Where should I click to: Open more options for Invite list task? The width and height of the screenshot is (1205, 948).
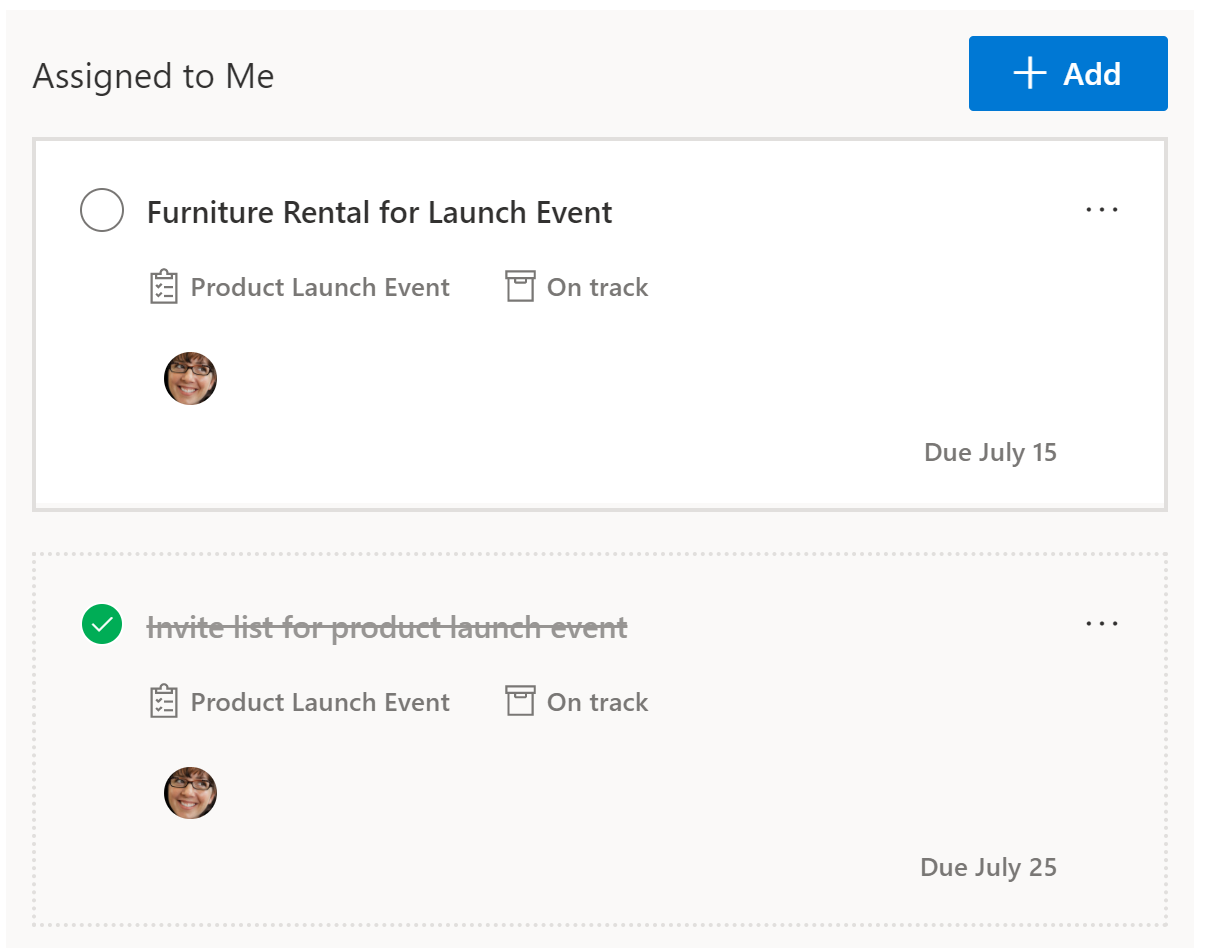tap(1101, 624)
